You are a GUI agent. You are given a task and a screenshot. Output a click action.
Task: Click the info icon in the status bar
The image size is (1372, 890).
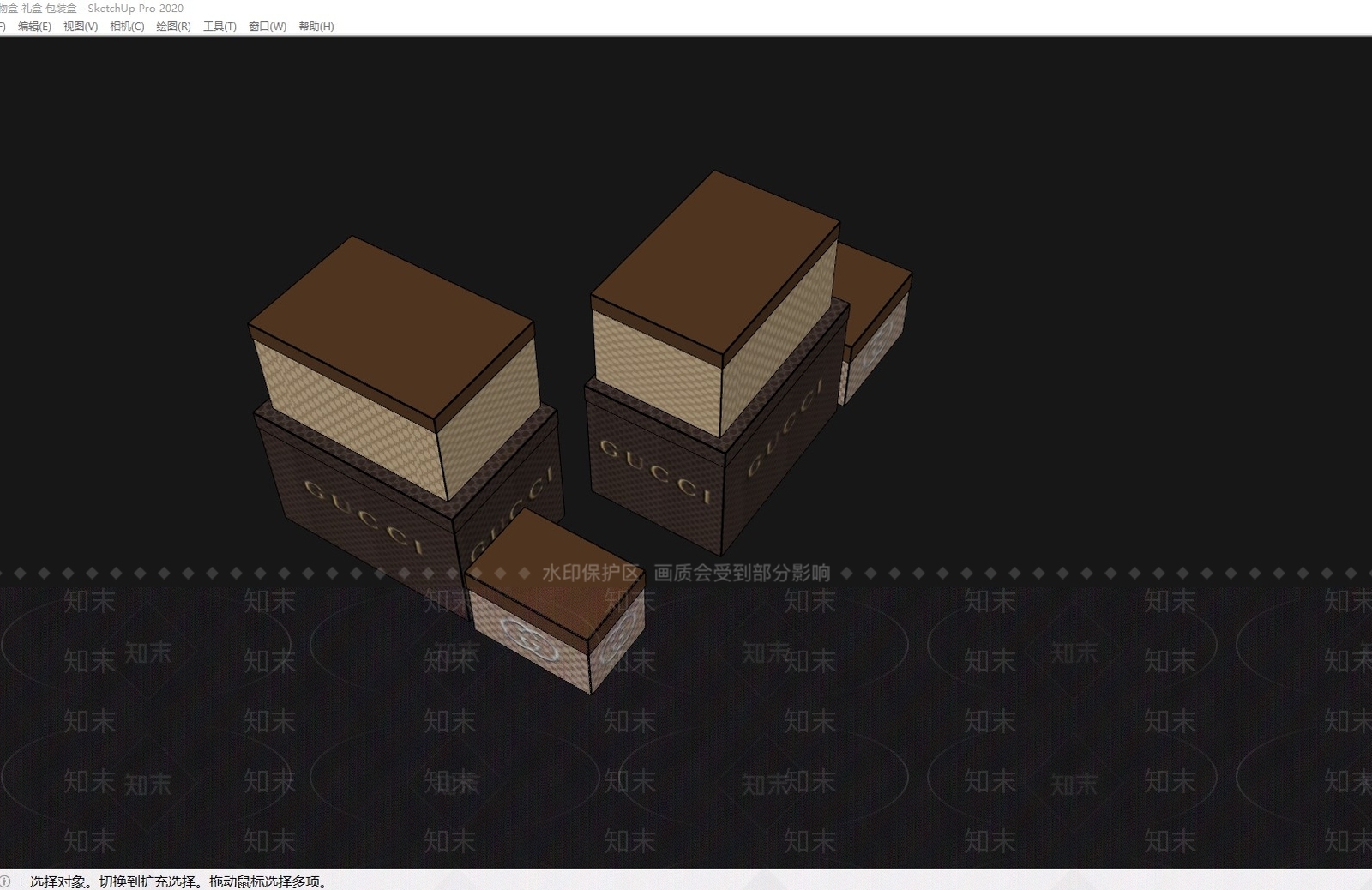click(6, 881)
